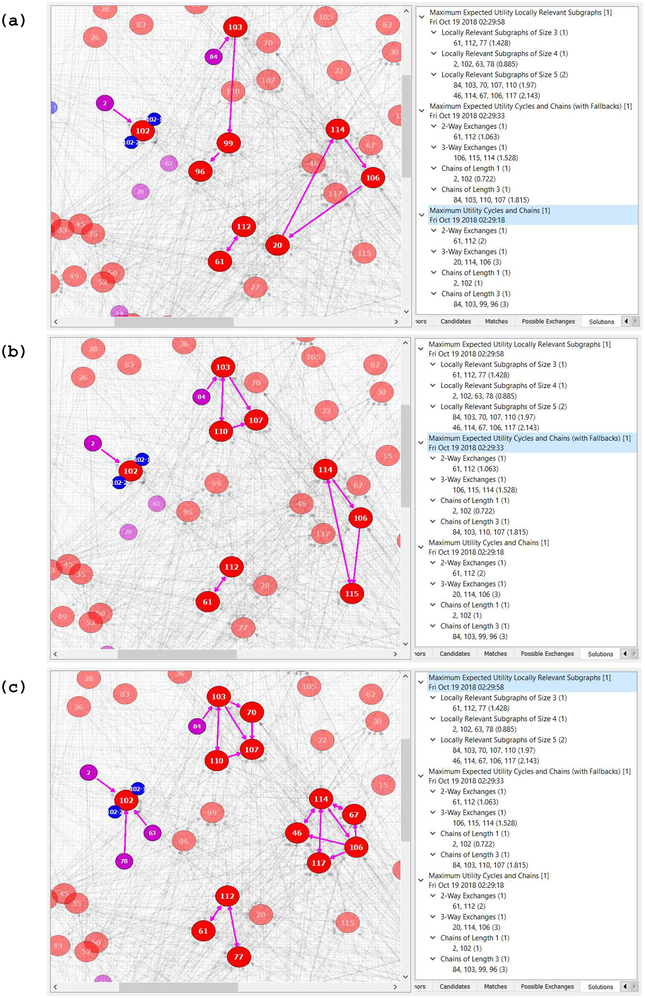Select node 103 in panel (b) graph
The height and width of the screenshot is (998, 645).
coord(223,367)
